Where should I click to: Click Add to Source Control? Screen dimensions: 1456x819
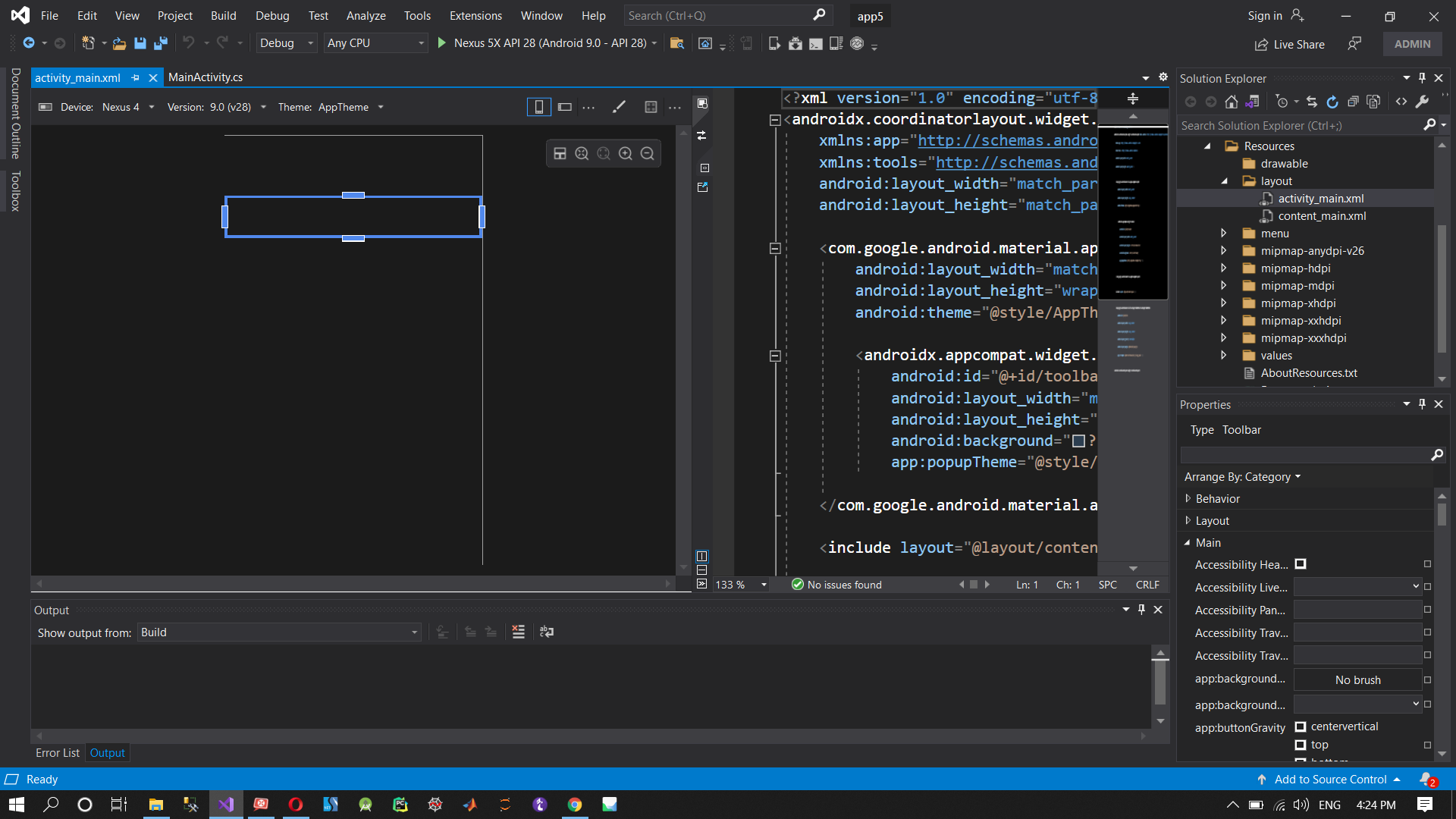[x=1330, y=780]
